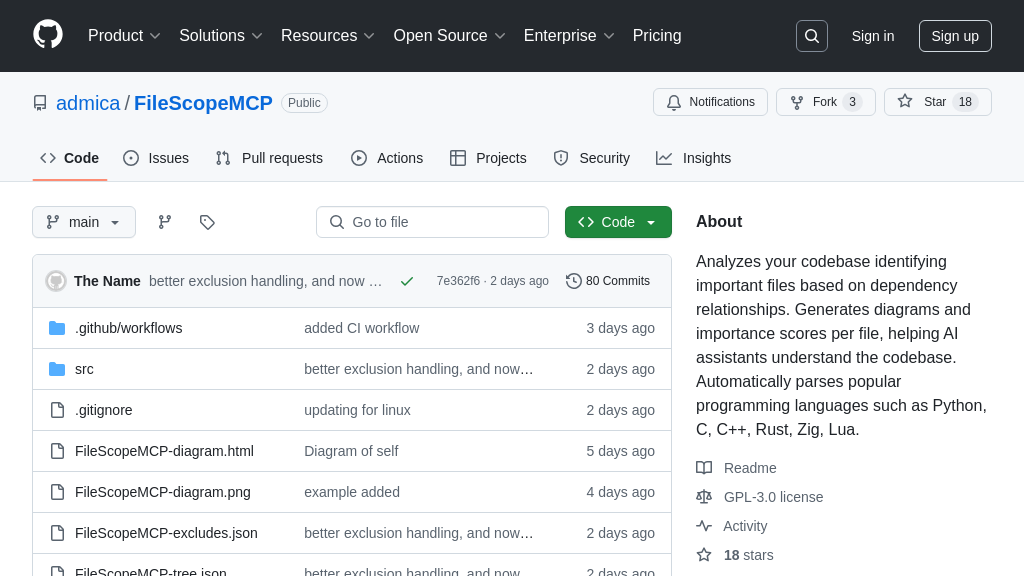Click the FileScopeMCP-diagram.html file icon
This screenshot has width=1024, height=576.
pyautogui.click(x=57, y=451)
